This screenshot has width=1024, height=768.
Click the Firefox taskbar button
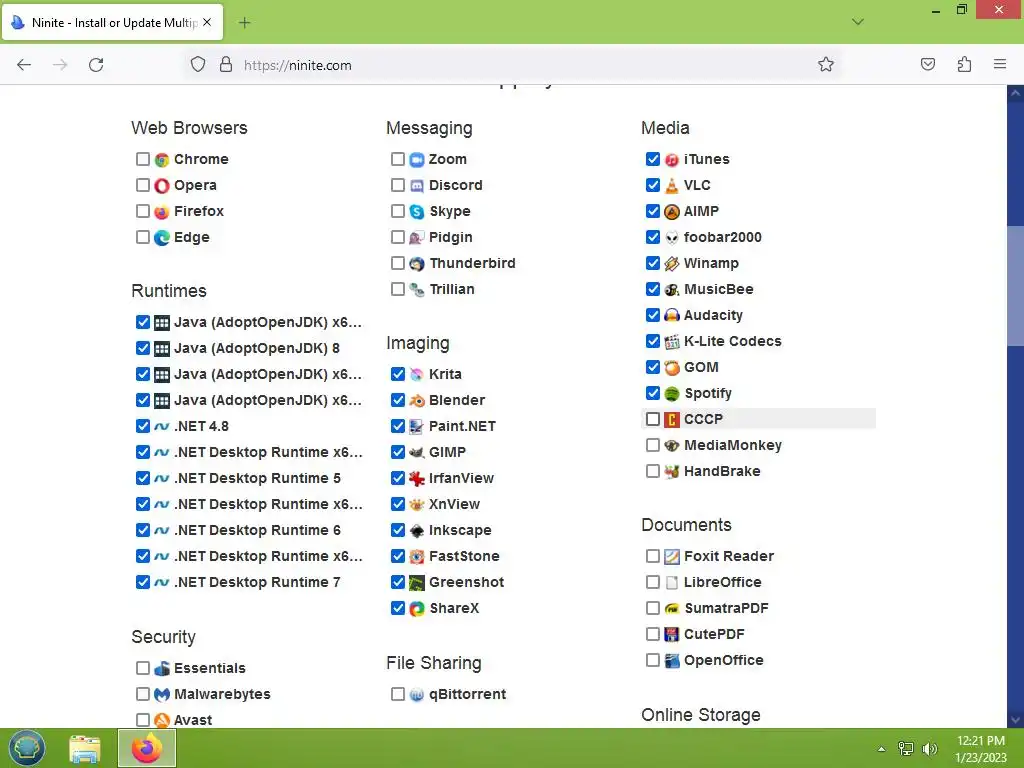click(x=146, y=748)
